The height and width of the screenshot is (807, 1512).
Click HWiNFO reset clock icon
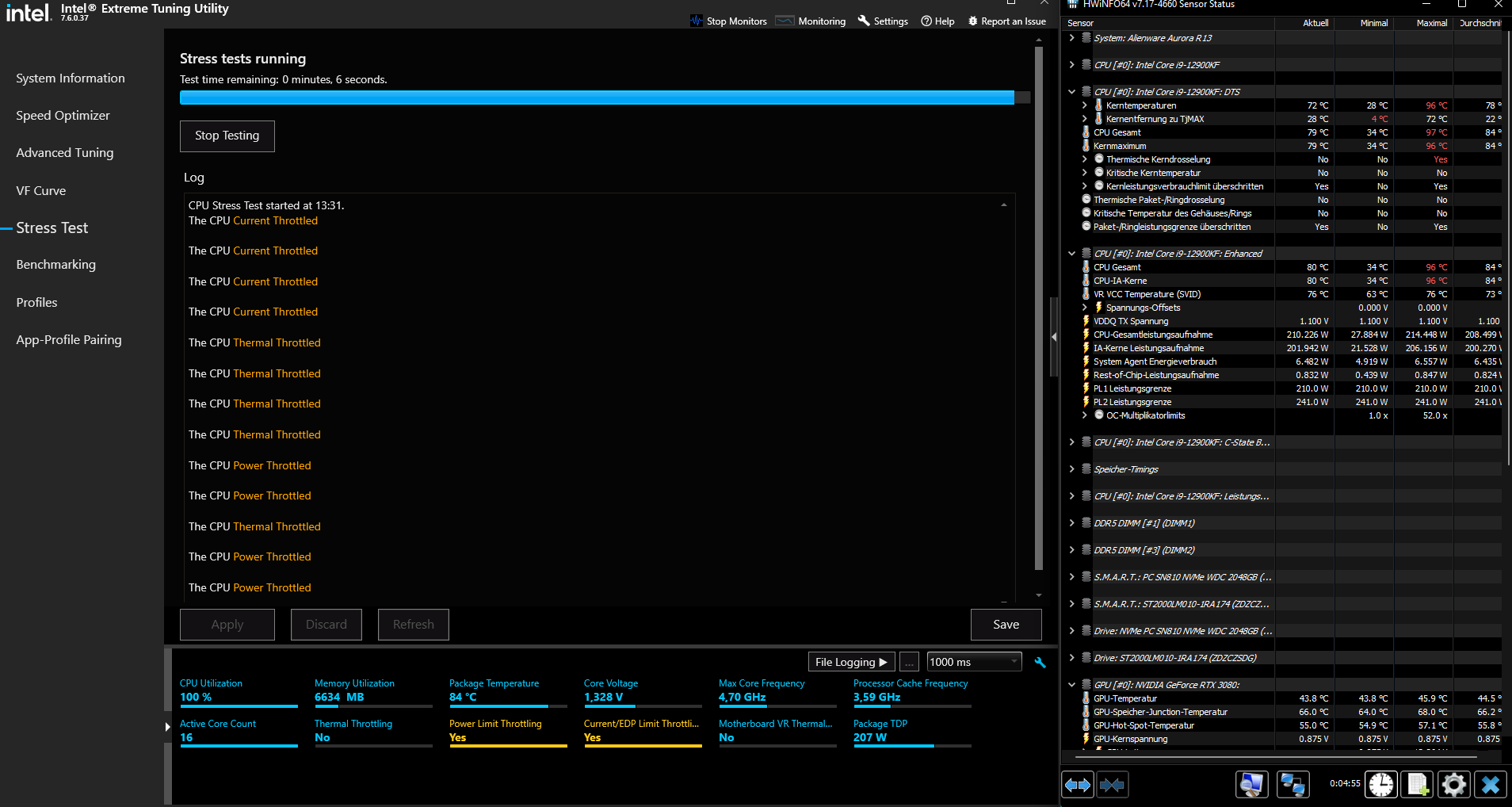[x=1381, y=785]
